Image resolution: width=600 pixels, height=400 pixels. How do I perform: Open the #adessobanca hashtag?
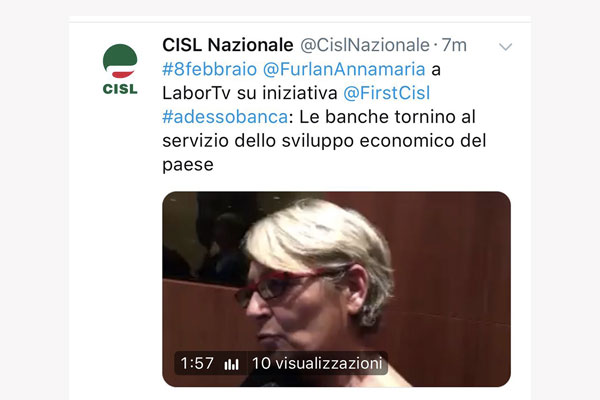tap(225, 117)
